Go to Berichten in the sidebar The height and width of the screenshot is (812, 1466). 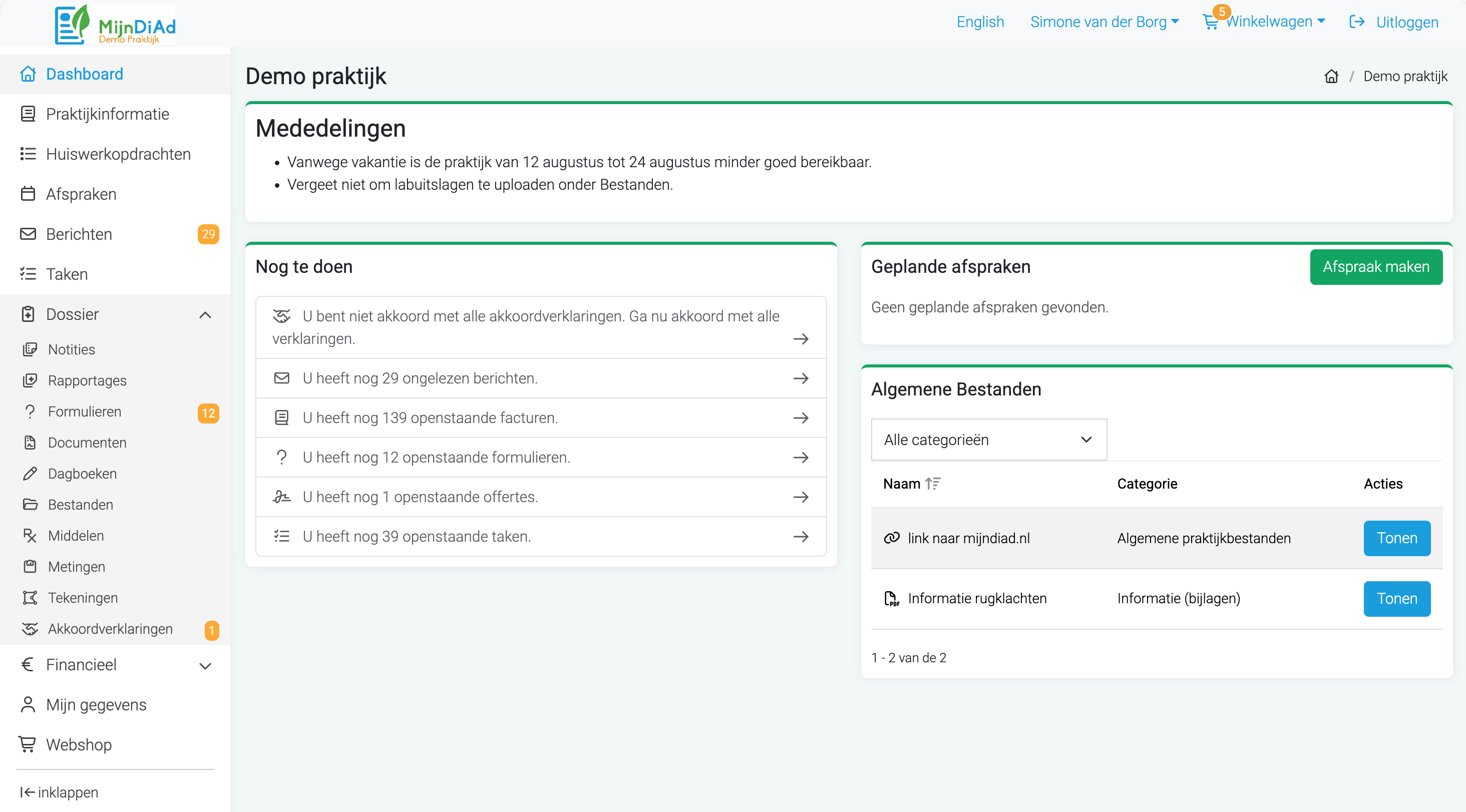79,234
